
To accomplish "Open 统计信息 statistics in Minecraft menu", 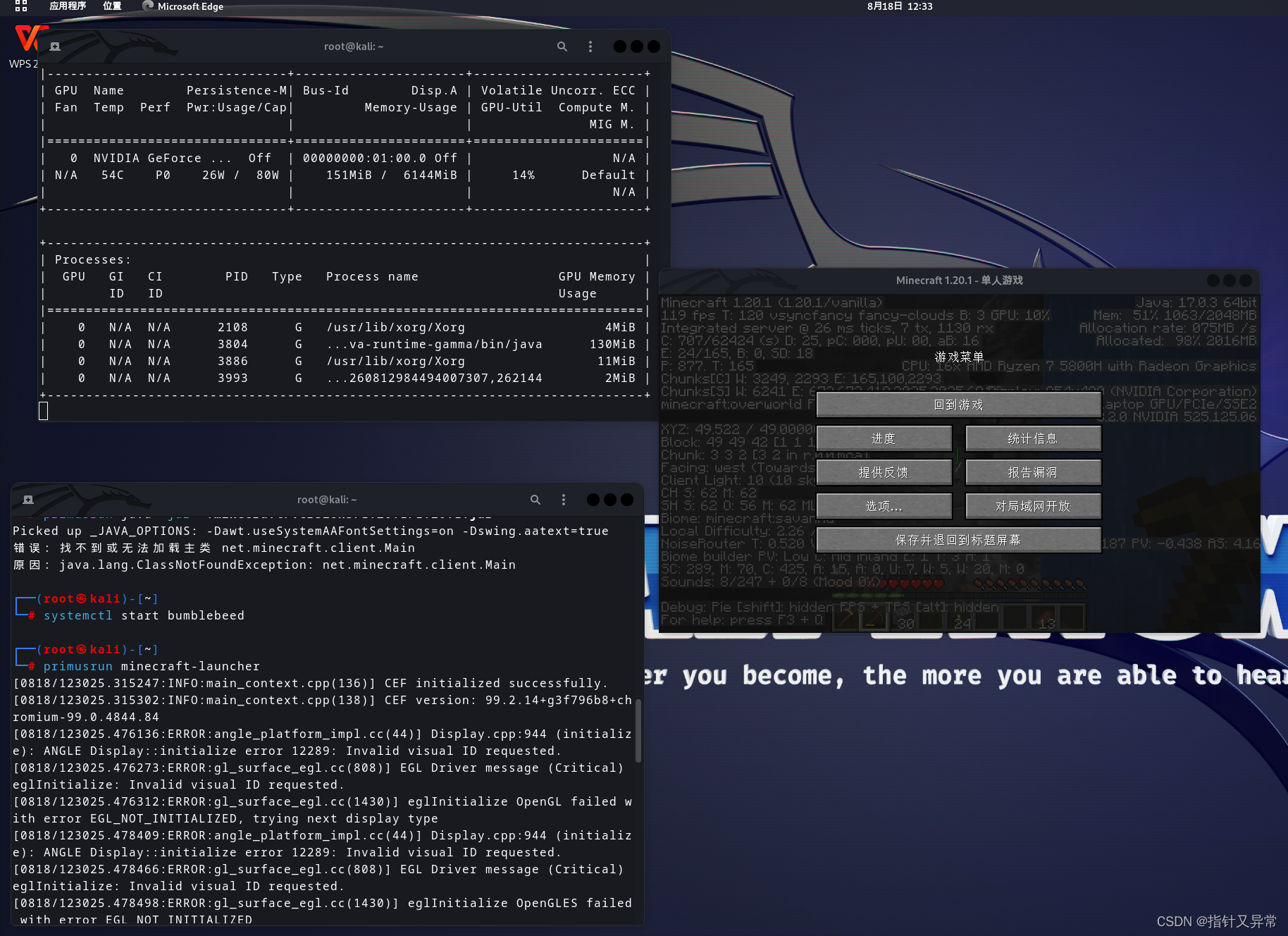I will 1033,438.
